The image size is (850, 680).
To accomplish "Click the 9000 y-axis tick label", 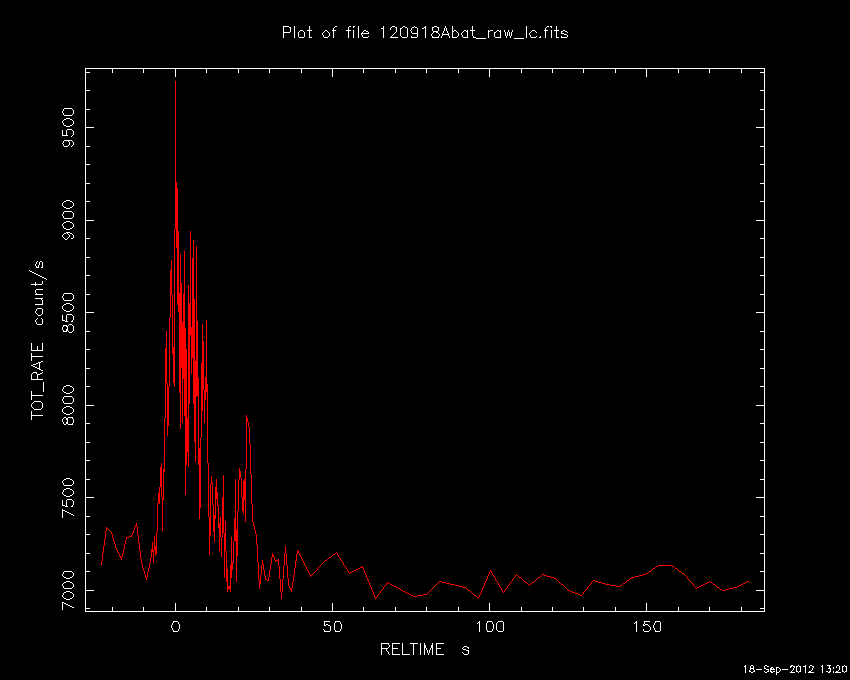I will click(x=69, y=220).
